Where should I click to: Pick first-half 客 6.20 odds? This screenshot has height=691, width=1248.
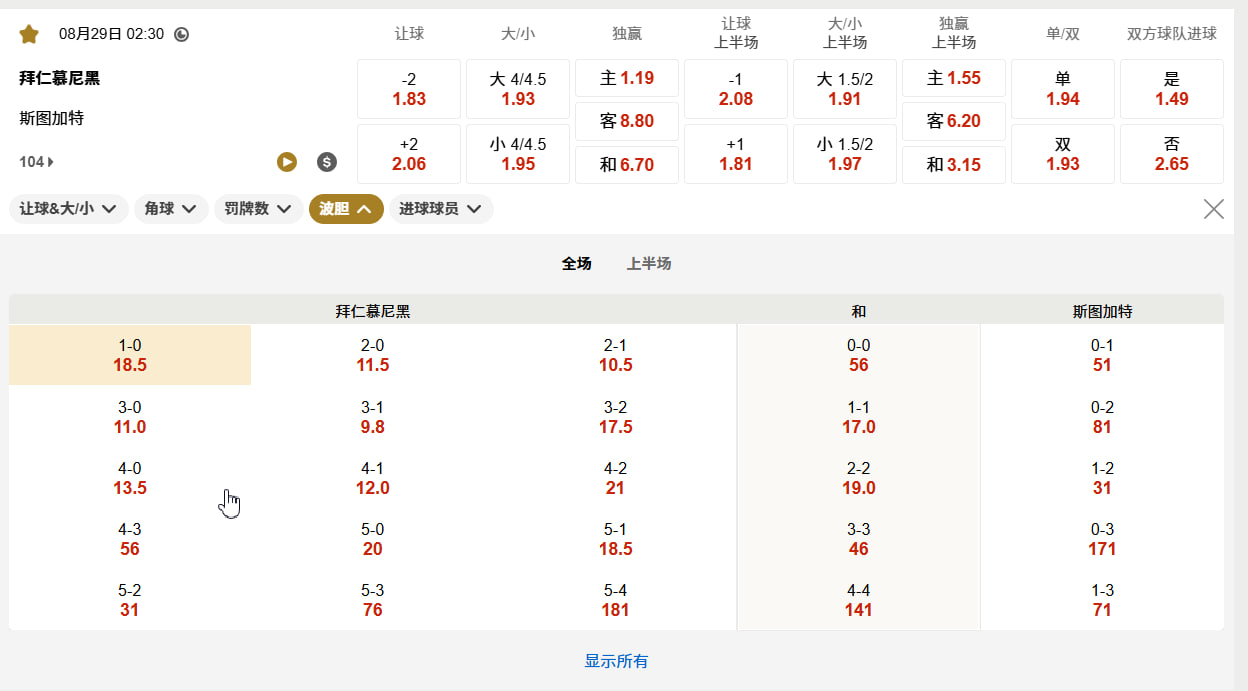pos(954,121)
